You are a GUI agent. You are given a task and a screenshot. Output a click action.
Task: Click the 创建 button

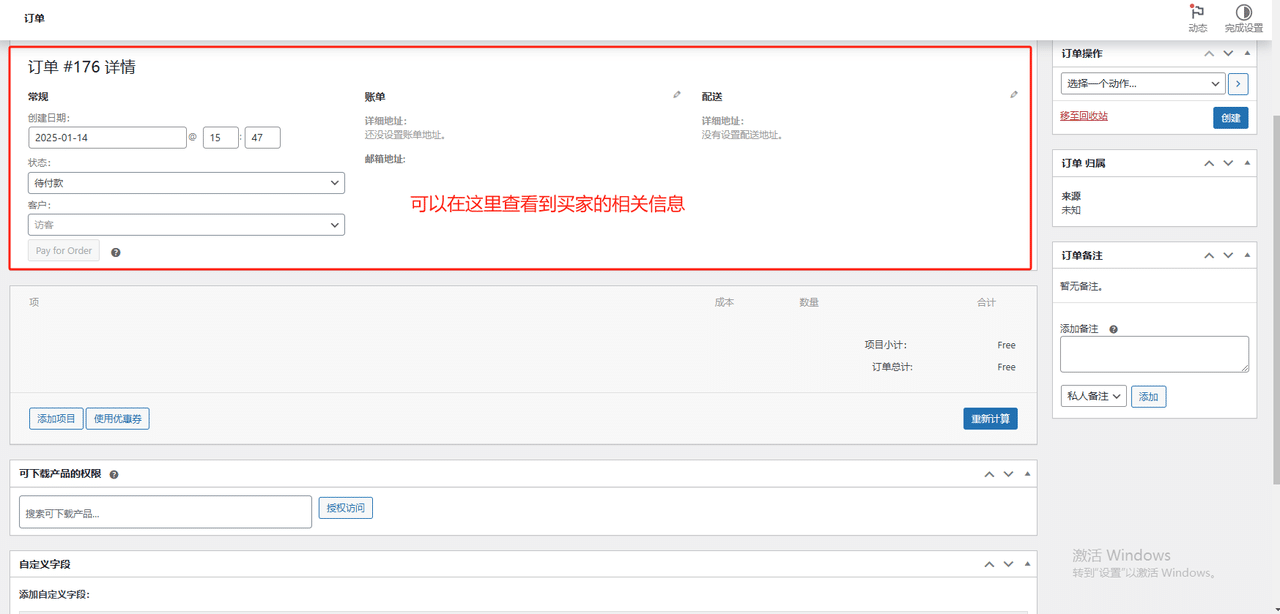pos(1231,118)
